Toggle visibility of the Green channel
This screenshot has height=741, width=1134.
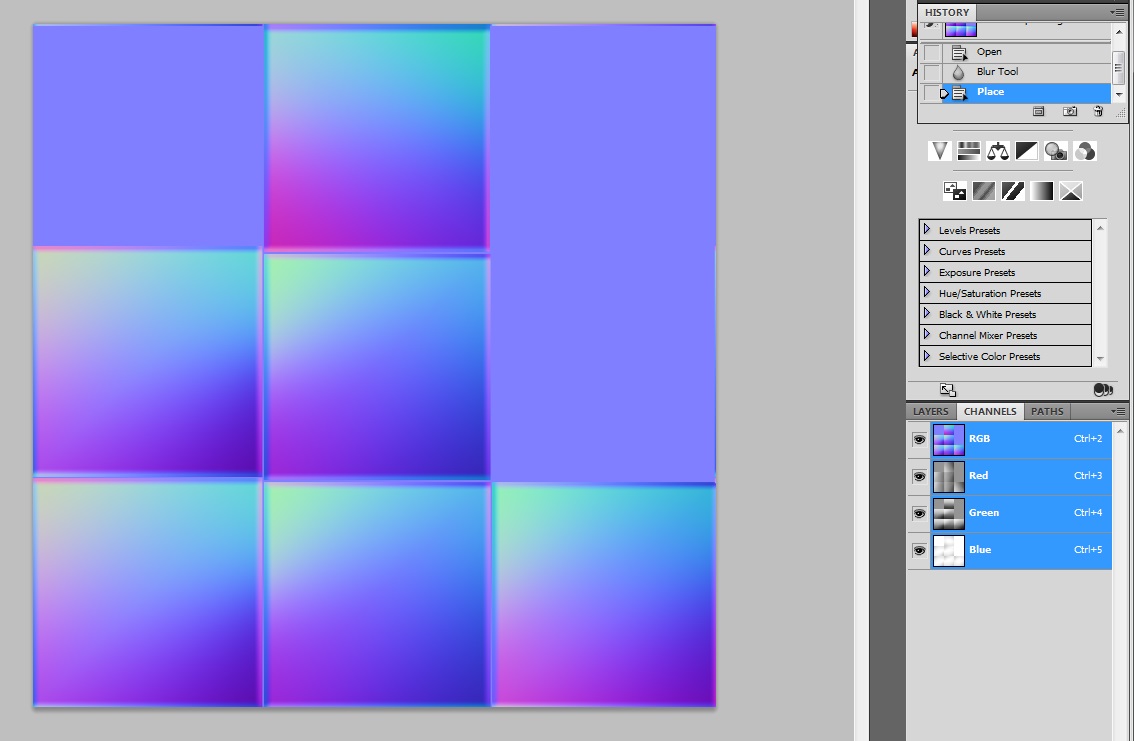(919, 513)
